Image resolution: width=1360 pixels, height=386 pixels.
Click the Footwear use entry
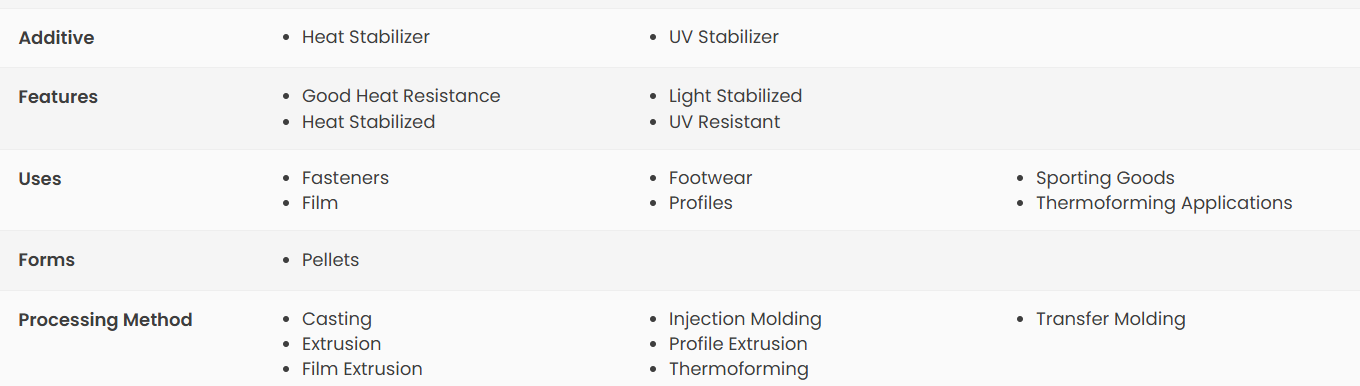(711, 178)
